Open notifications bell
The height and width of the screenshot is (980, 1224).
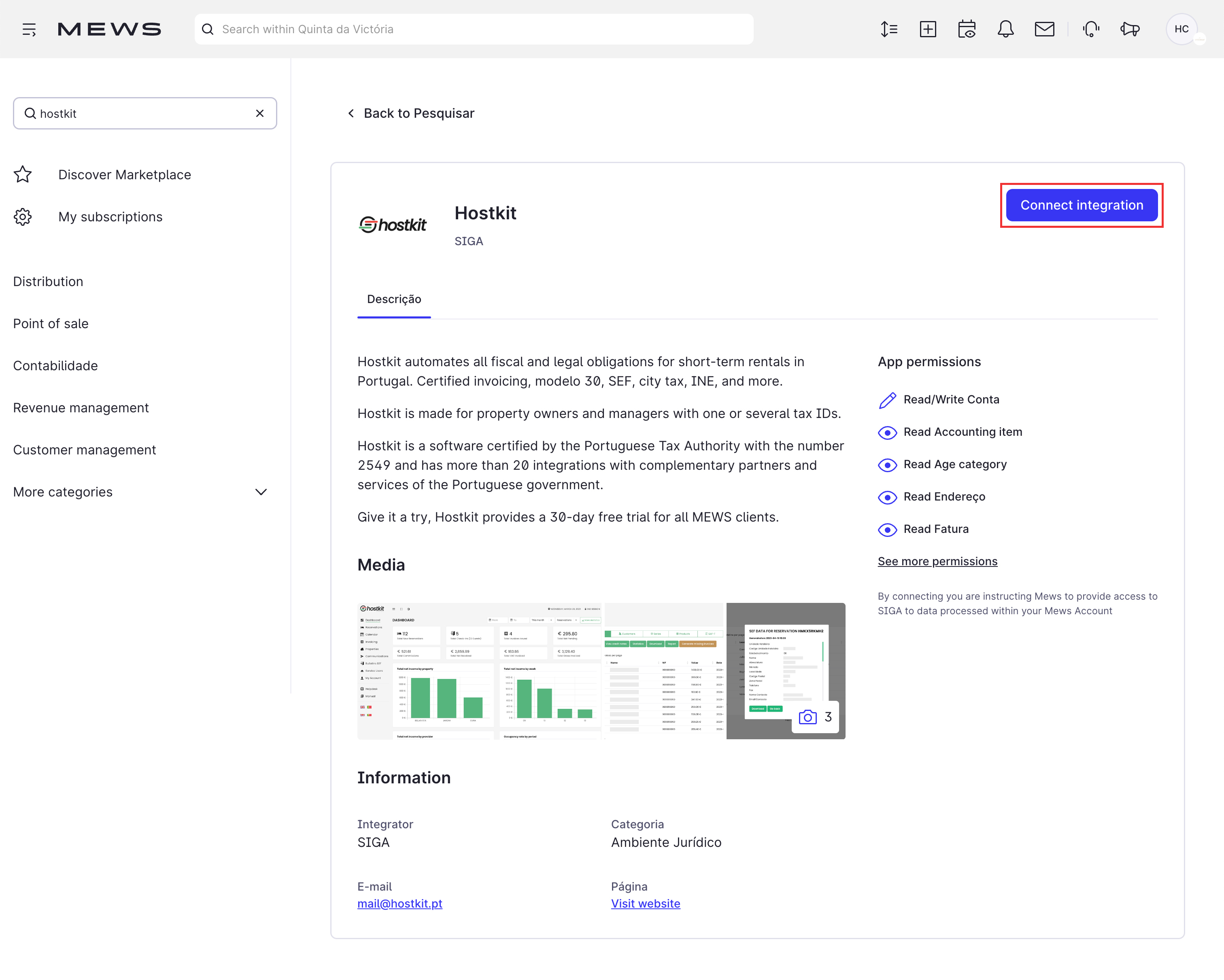pos(1005,30)
